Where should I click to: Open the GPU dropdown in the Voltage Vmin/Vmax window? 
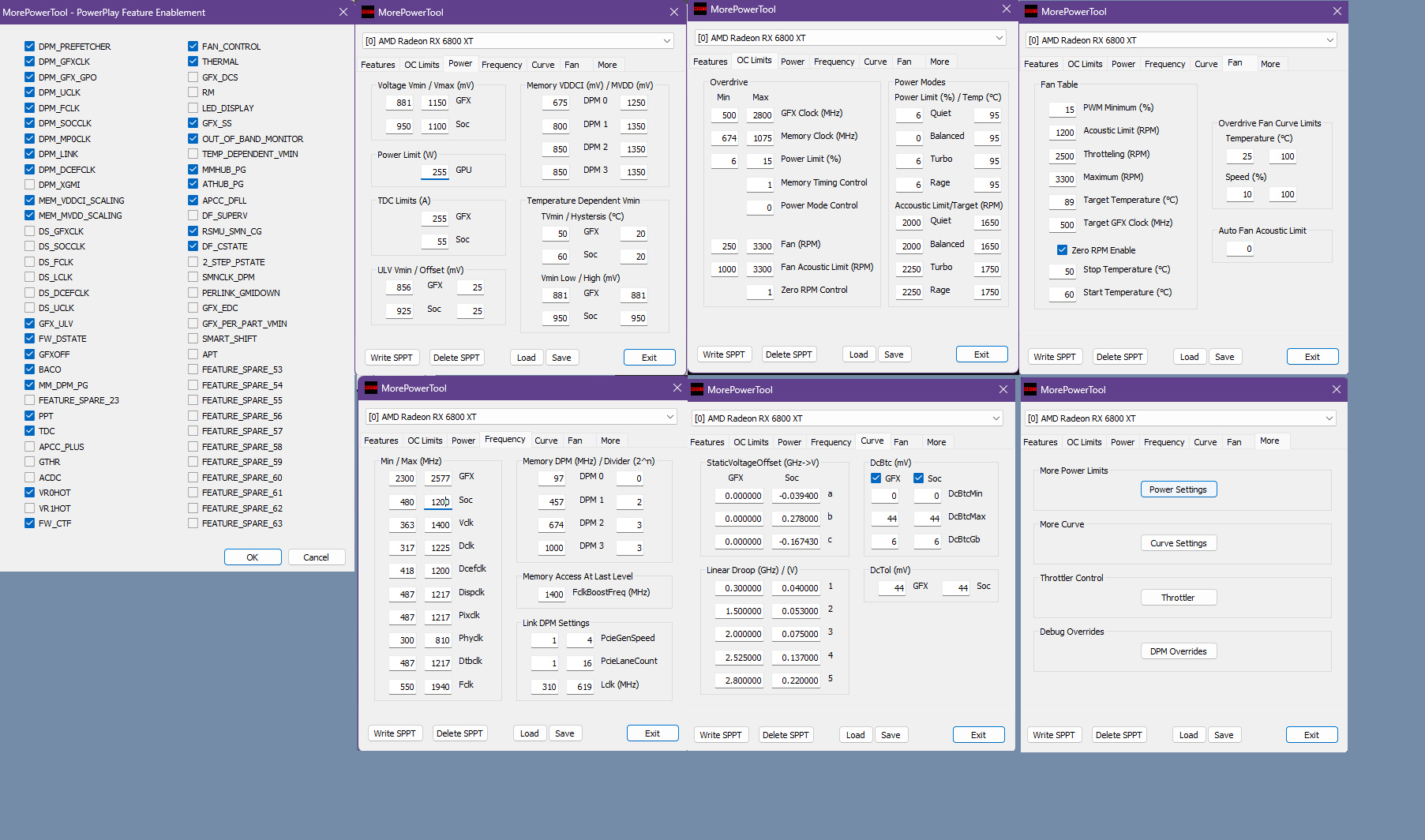pyautogui.click(x=519, y=41)
